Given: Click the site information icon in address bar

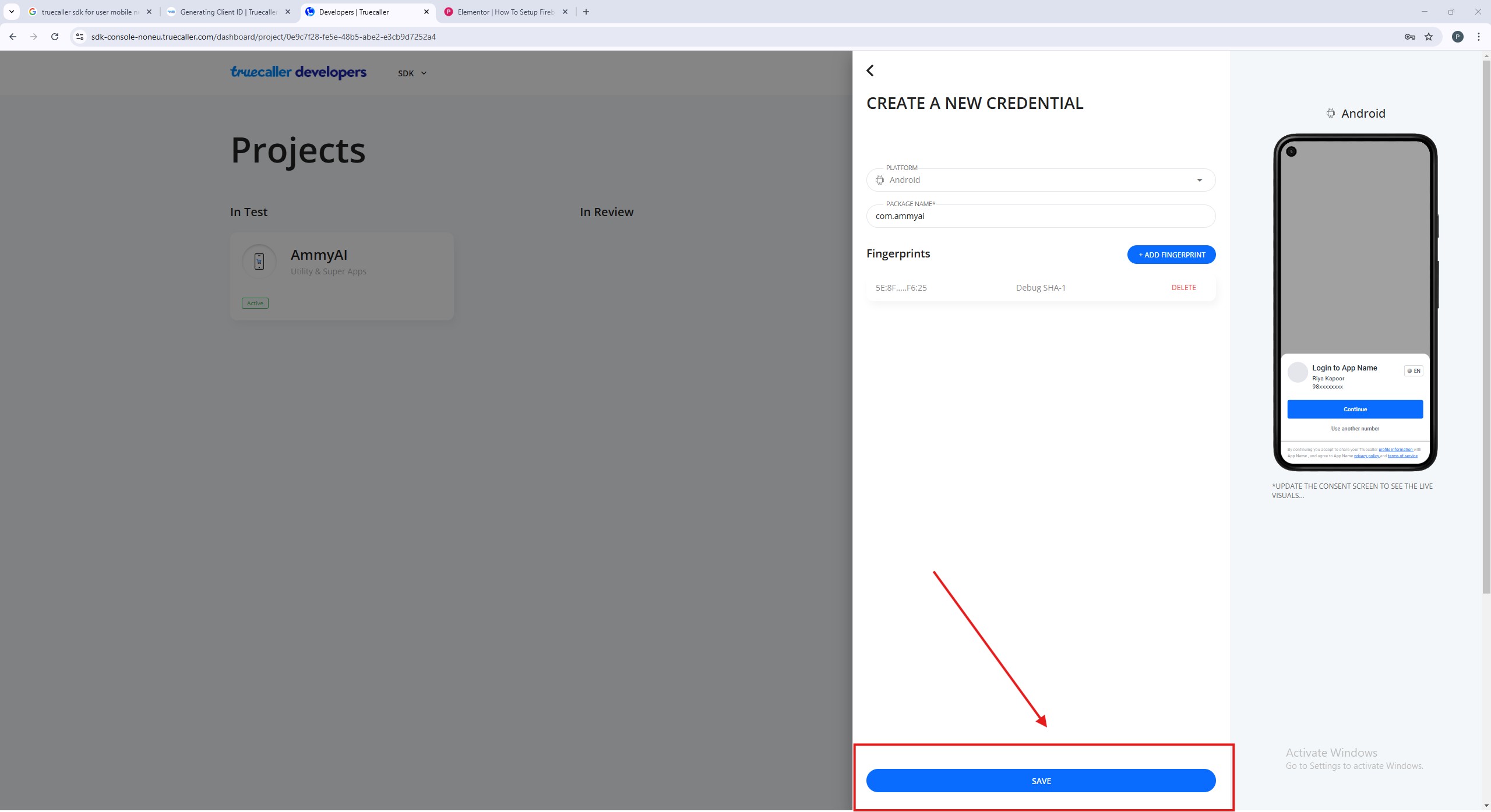Looking at the screenshot, I should [x=80, y=37].
